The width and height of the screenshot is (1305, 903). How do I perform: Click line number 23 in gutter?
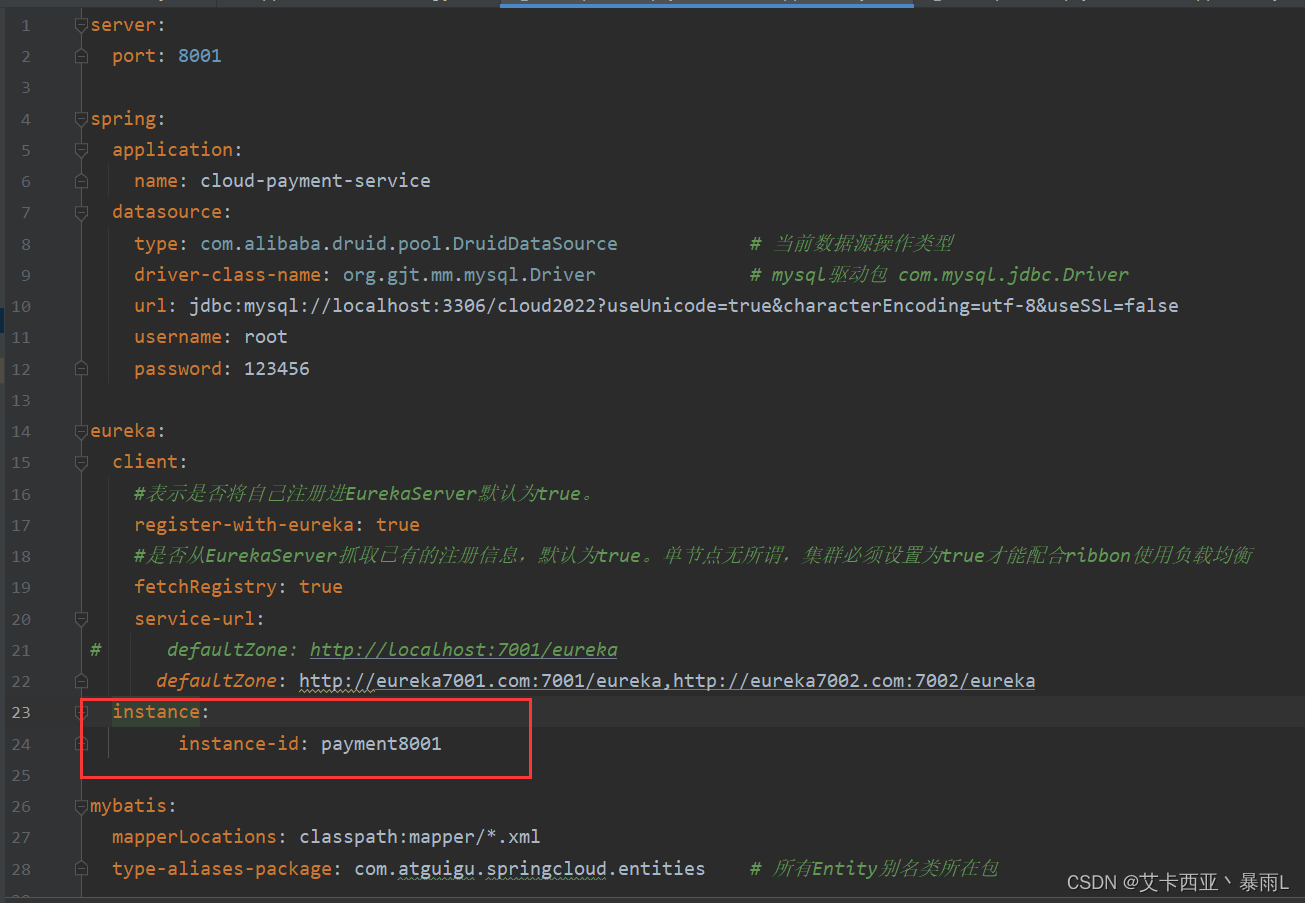coord(21,712)
